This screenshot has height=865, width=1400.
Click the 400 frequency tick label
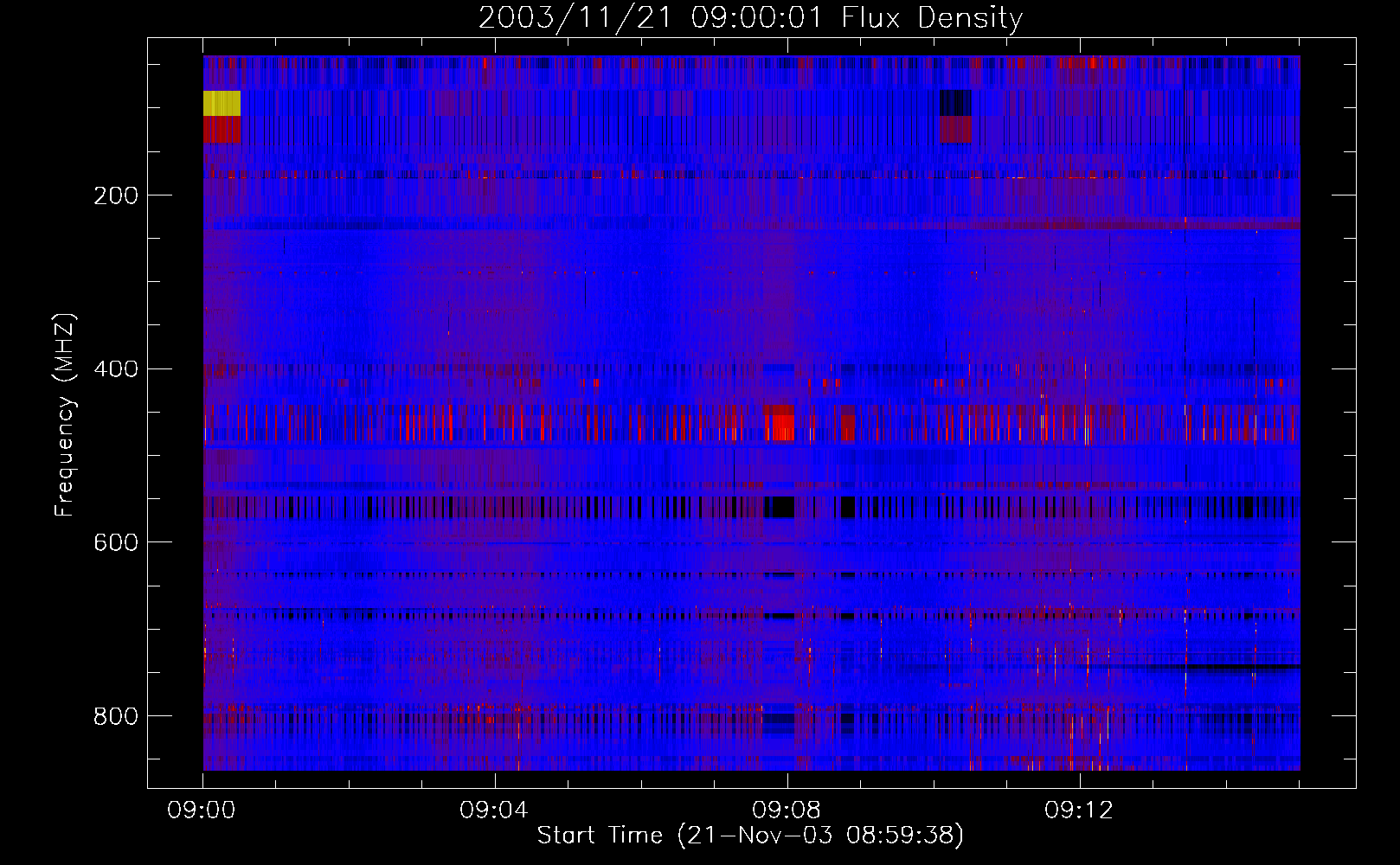tap(116, 369)
